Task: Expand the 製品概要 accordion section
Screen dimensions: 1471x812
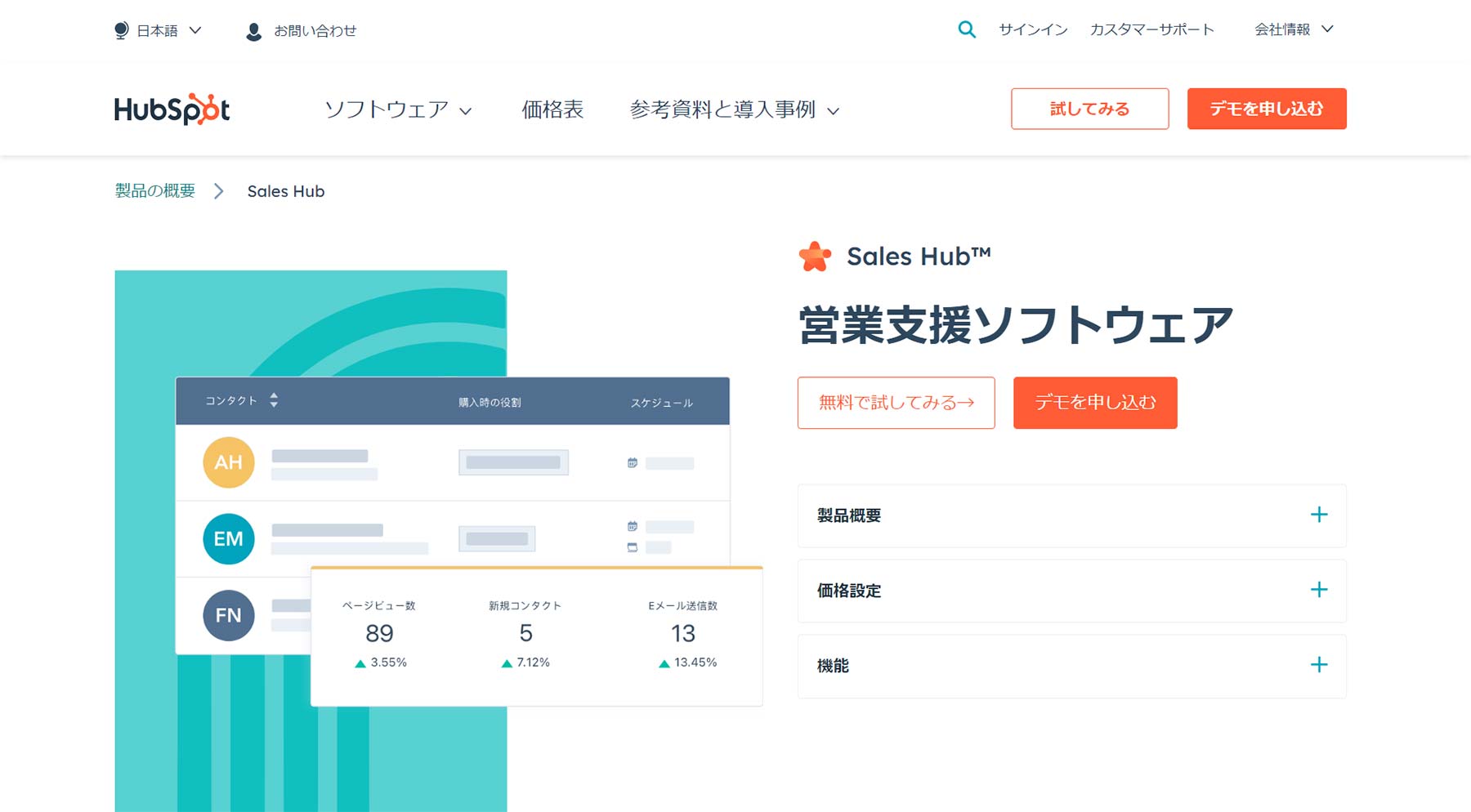Action: click(x=1072, y=515)
